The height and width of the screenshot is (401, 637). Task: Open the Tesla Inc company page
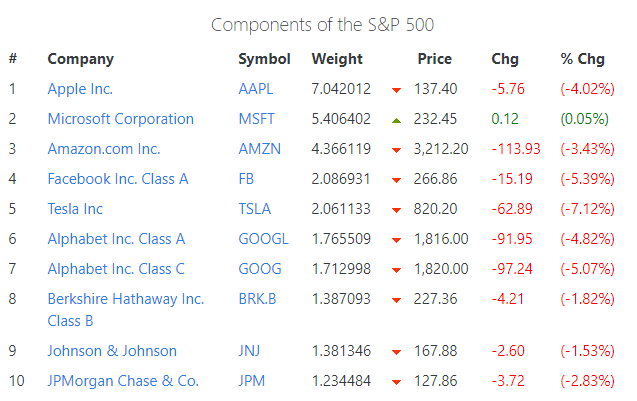(75, 209)
